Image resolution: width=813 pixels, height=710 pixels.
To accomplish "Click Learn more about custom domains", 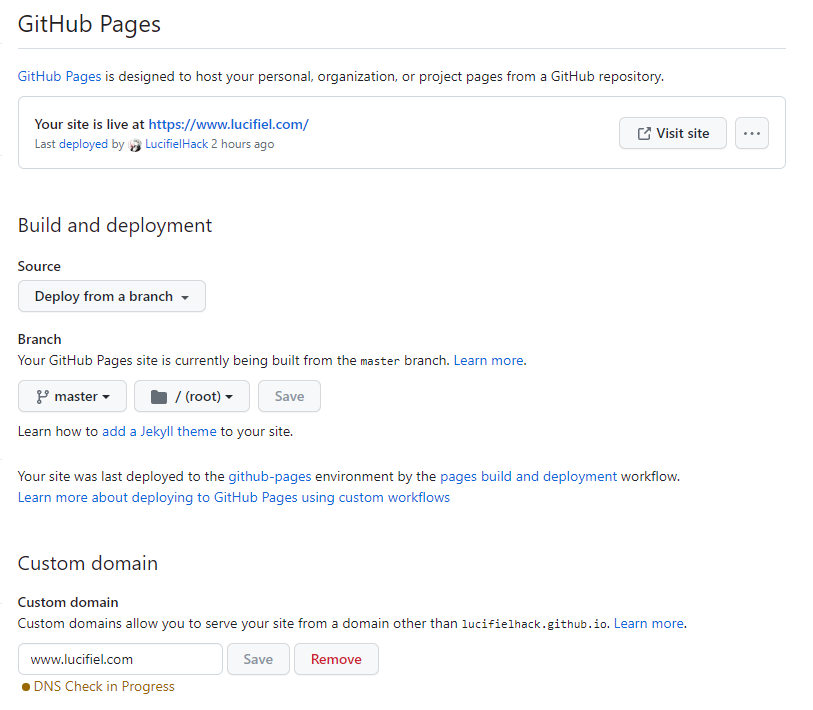I will click(x=649, y=623).
